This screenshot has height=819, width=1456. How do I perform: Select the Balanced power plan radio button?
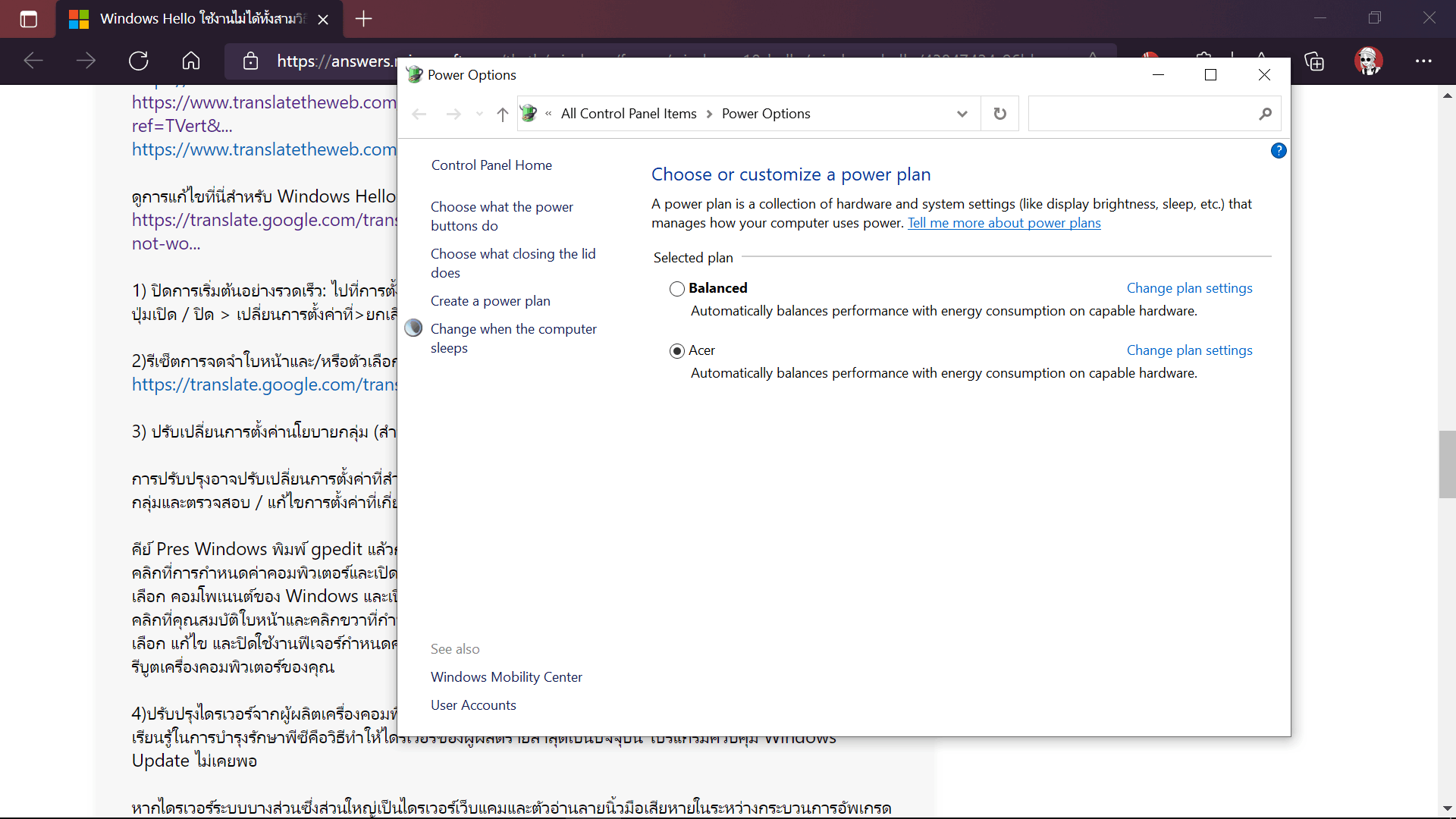tap(677, 289)
